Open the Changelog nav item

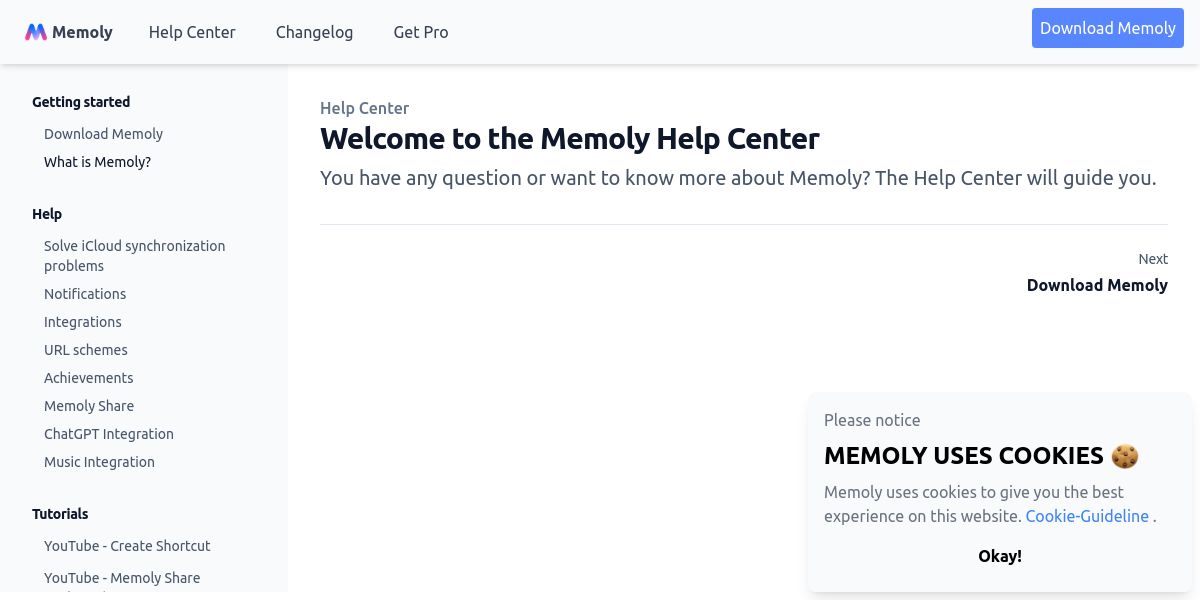(x=314, y=32)
